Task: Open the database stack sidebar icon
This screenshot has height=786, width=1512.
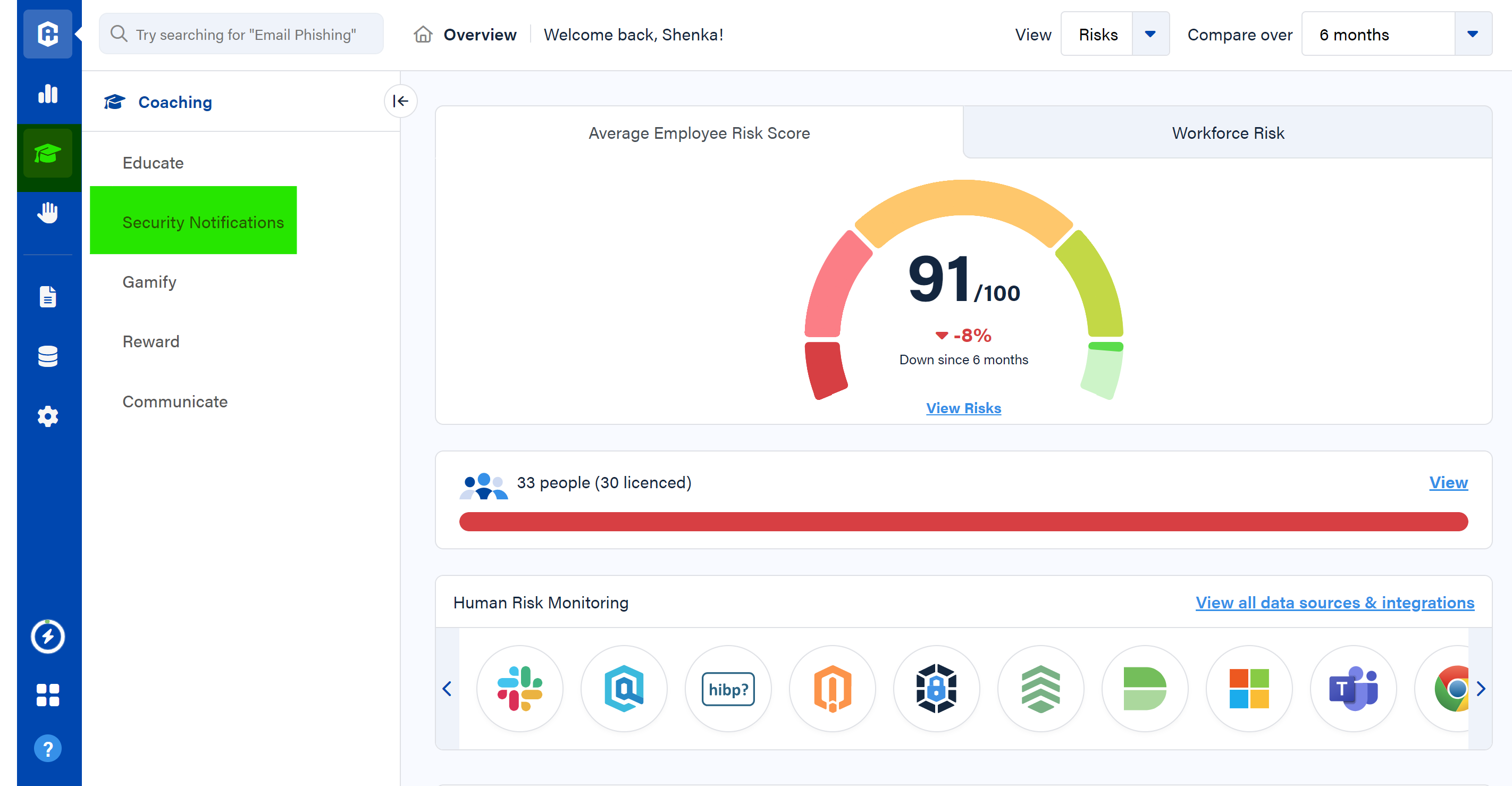Action: (x=47, y=356)
